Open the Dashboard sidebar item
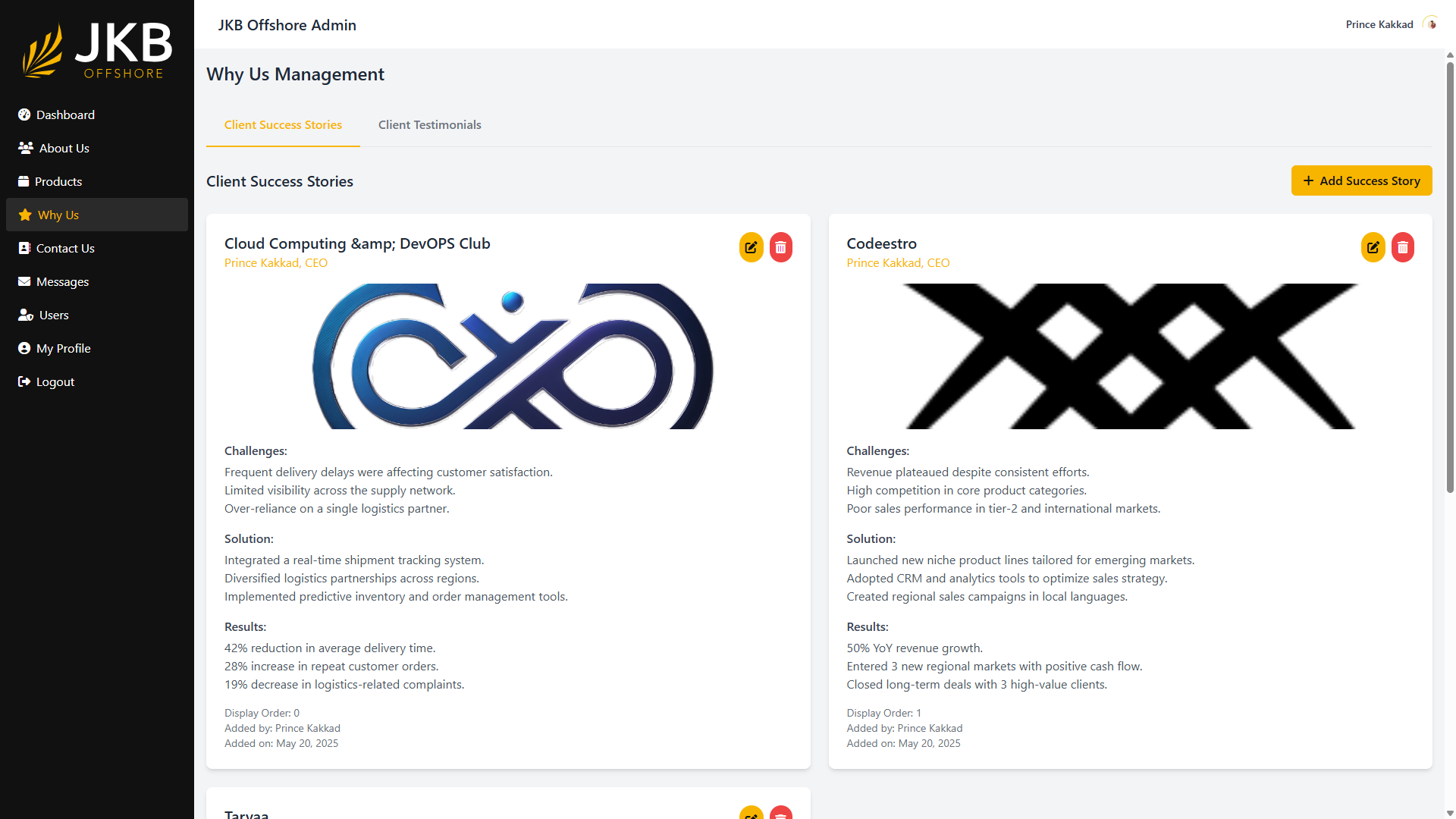Image resolution: width=1456 pixels, height=819 pixels. [x=65, y=115]
